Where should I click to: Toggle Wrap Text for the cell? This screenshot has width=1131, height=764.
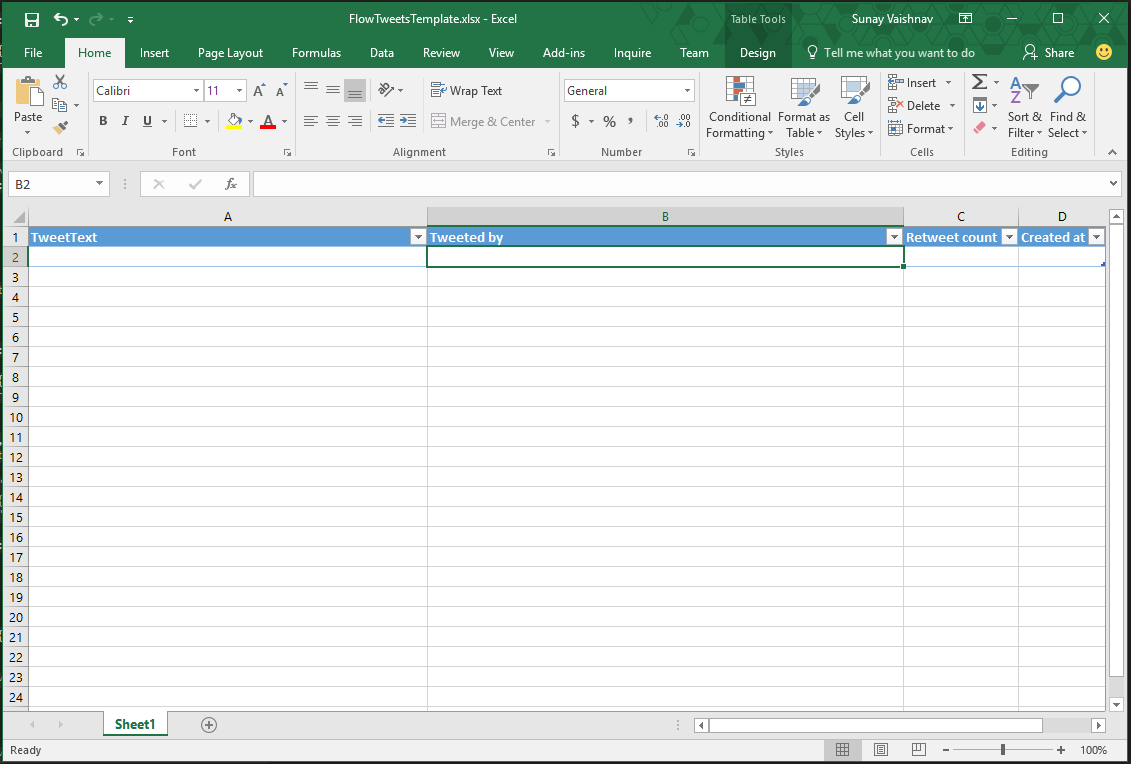[x=467, y=90]
